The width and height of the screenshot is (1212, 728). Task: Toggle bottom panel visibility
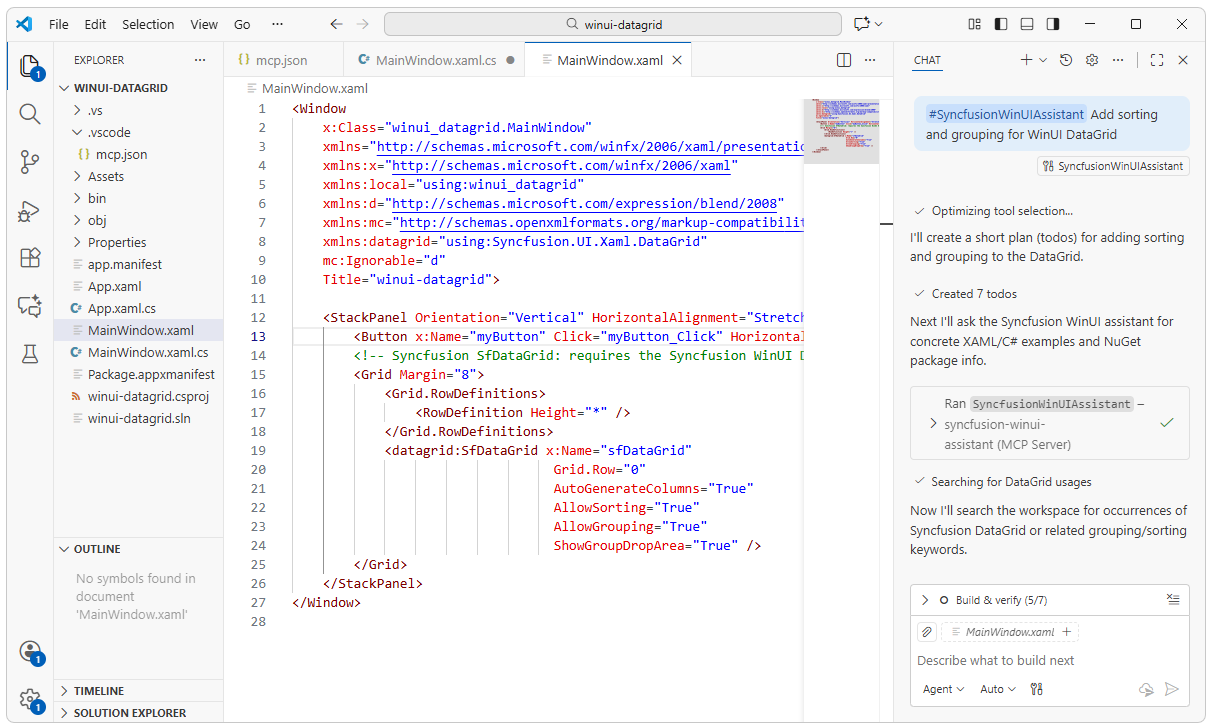(1026, 23)
